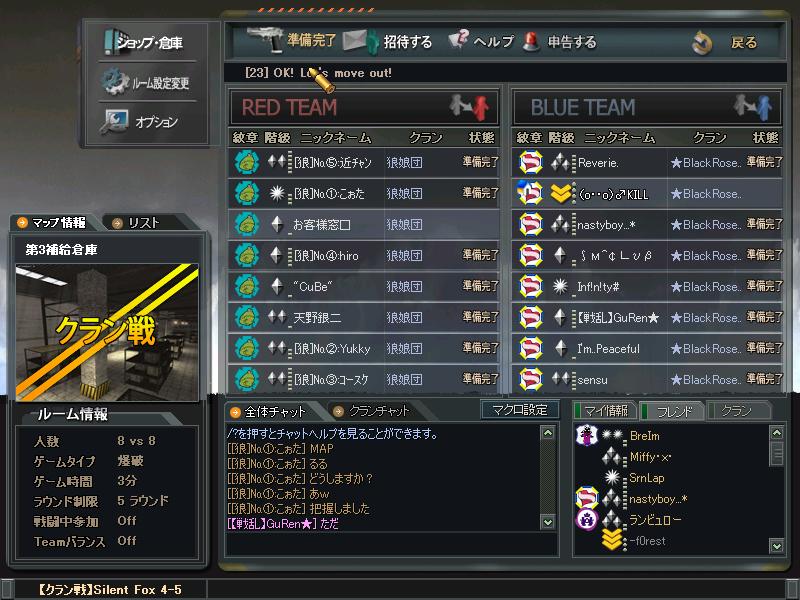Switch to リスト tab
The image size is (800, 600).
point(143,223)
